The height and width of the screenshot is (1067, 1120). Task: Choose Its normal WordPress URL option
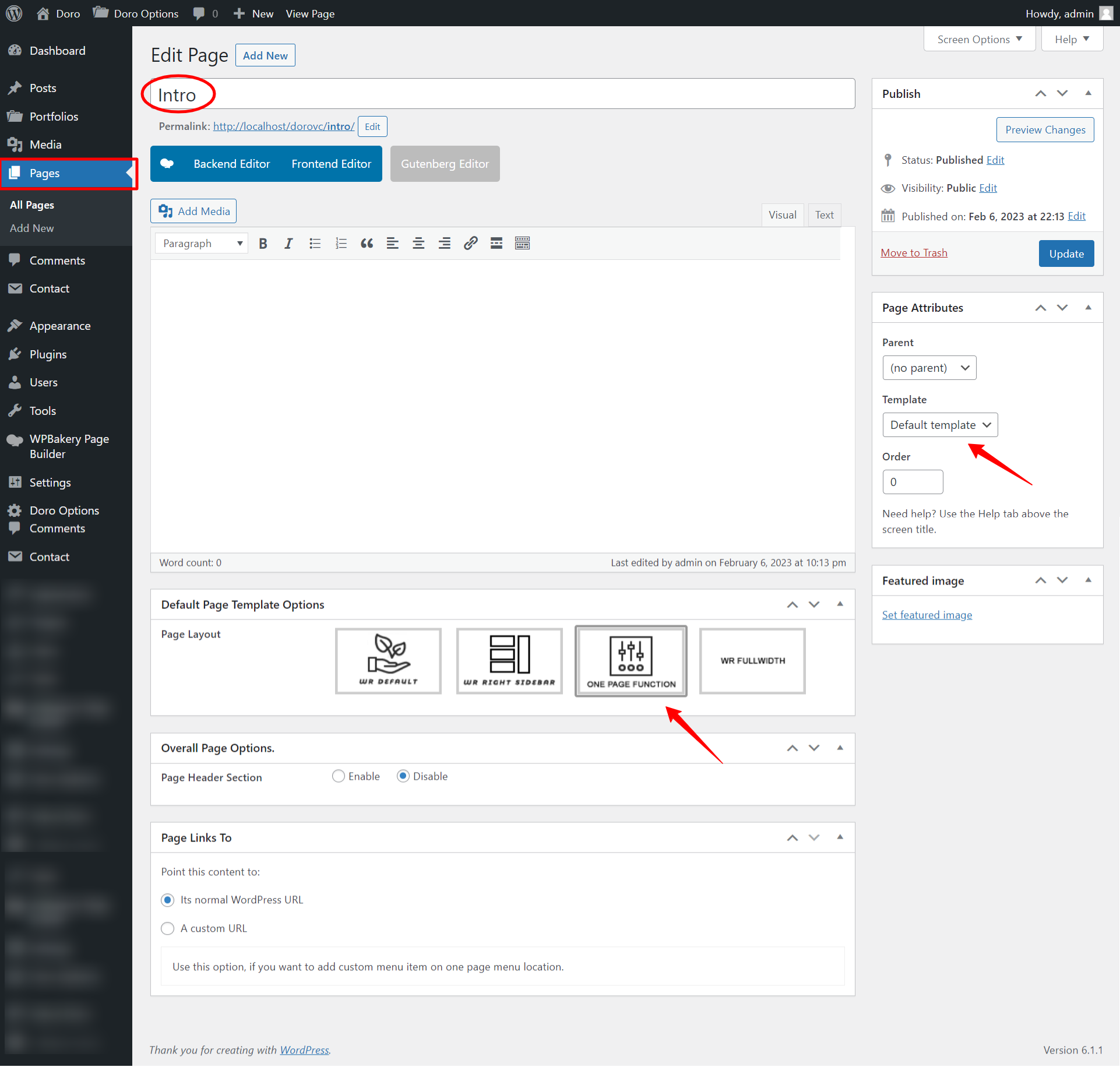pos(168,900)
